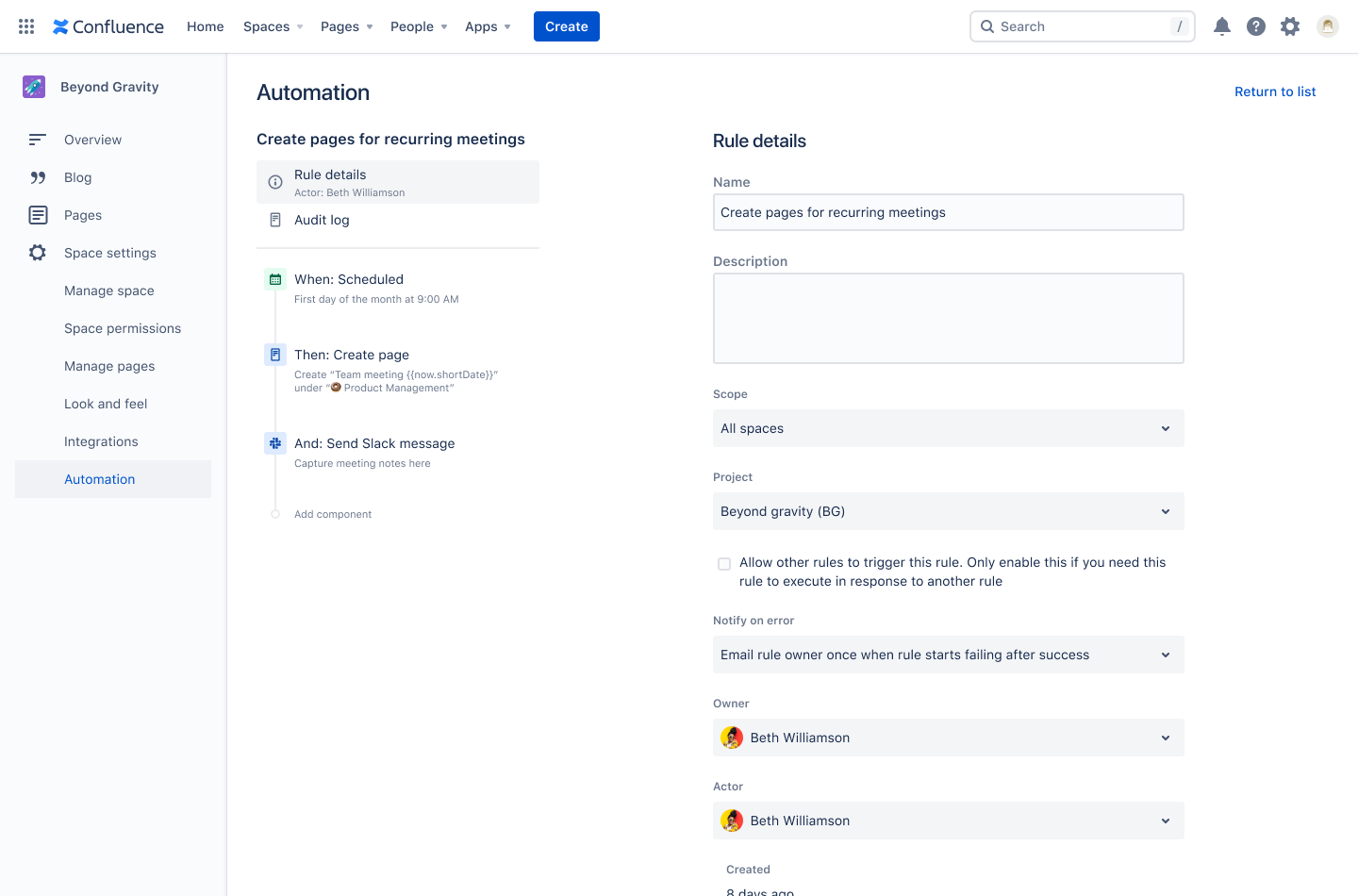Expand the Notify on error dropdown

(x=949, y=655)
